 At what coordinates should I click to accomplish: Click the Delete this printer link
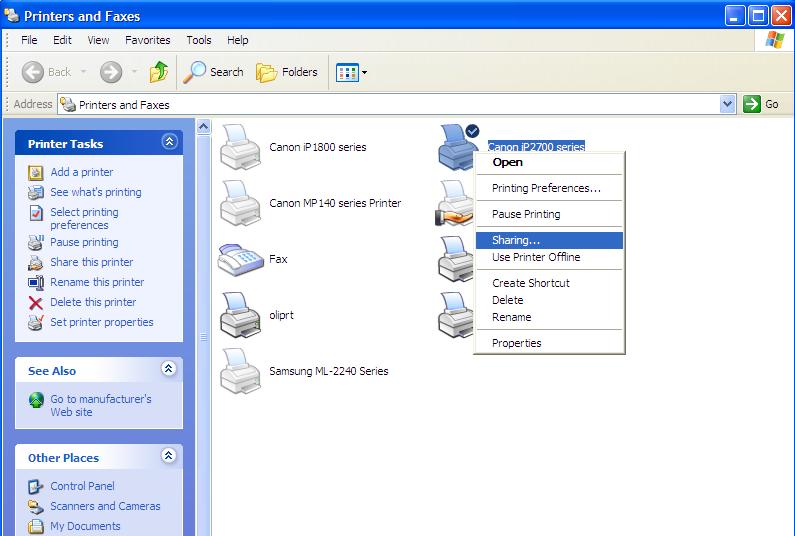tap(93, 302)
